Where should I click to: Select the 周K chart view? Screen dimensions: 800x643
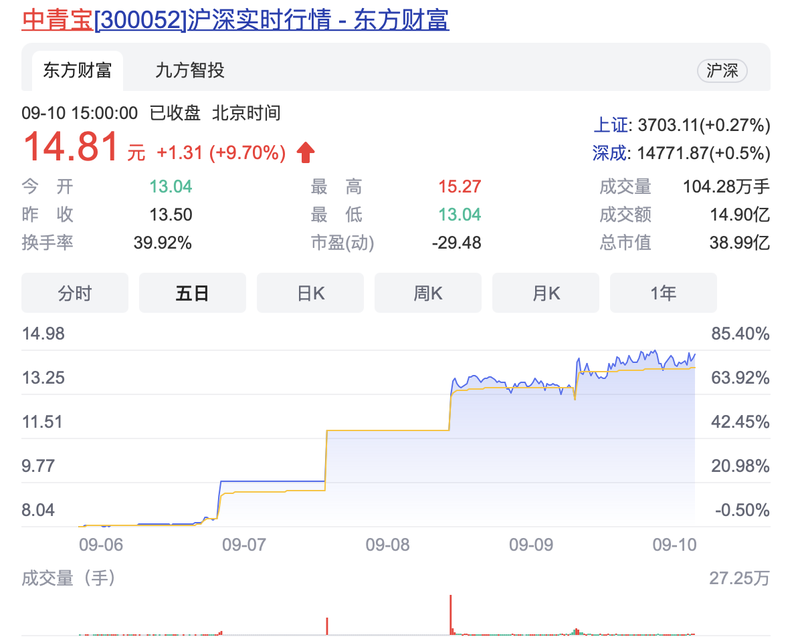click(x=428, y=293)
